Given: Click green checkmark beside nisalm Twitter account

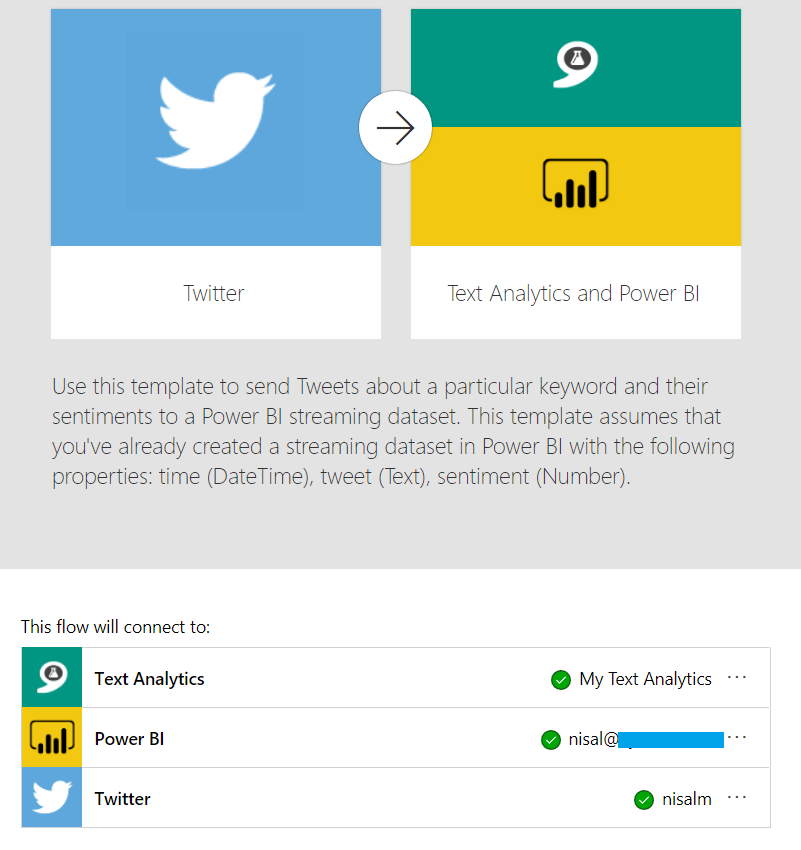Looking at the screenshot, I should coord(644,800).
